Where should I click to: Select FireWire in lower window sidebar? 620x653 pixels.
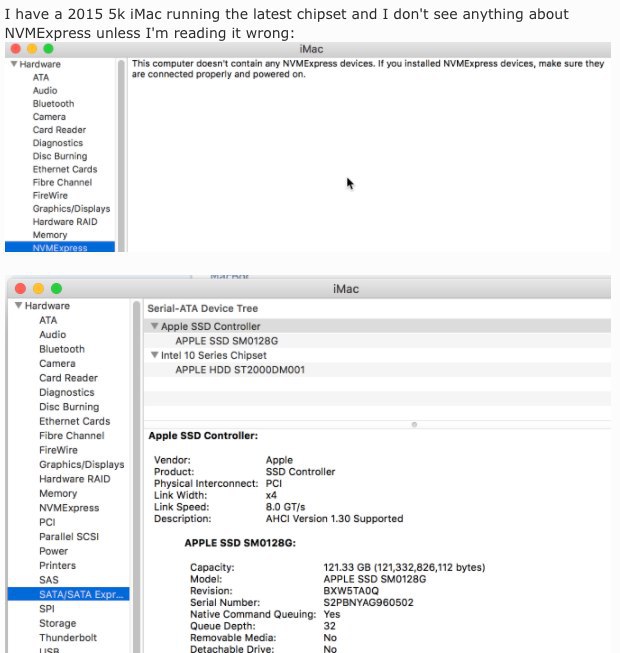click(x=58, y=450)
